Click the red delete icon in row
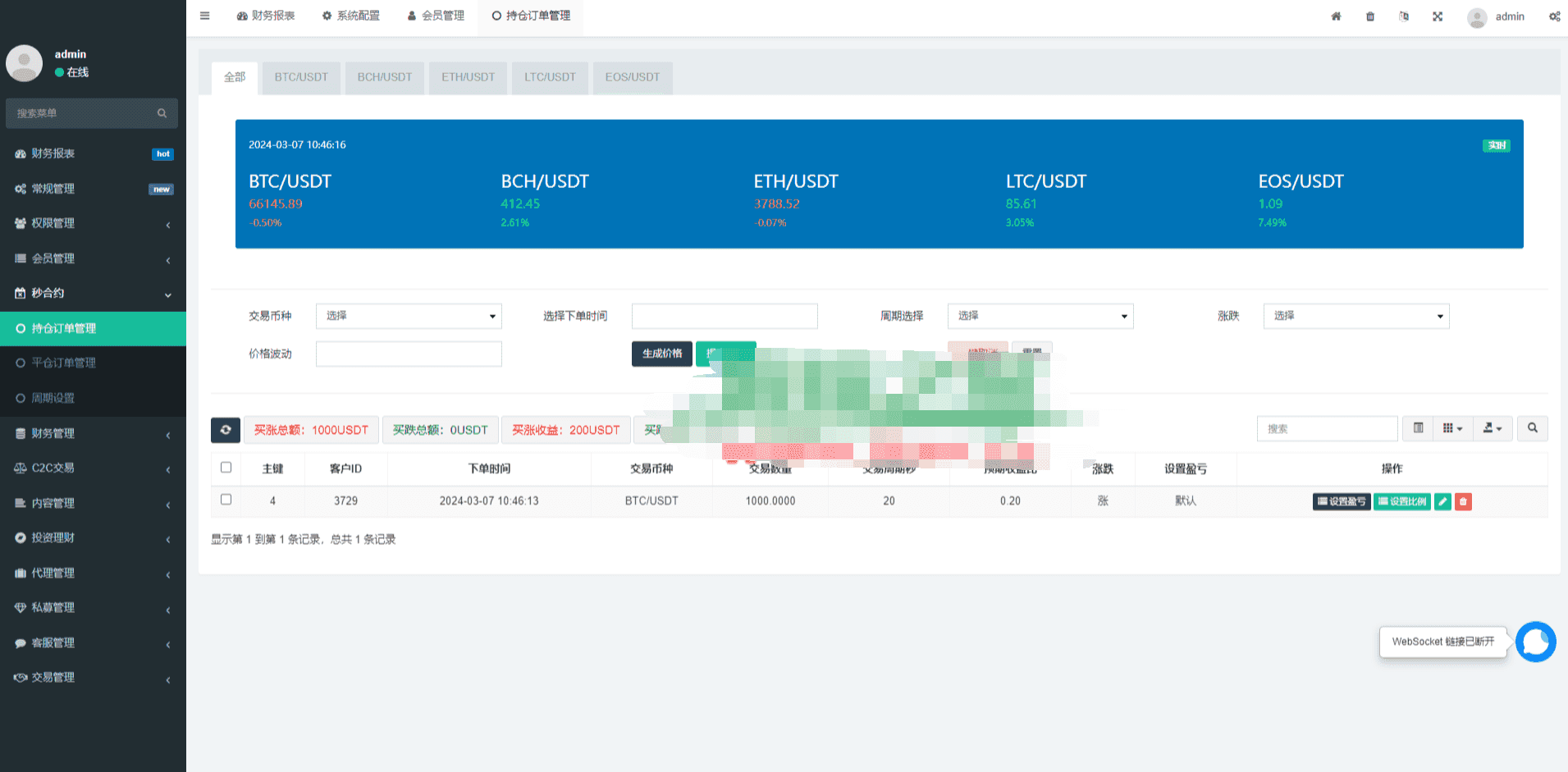This screenshot has width=1568, height=772. coord(1463,501)
